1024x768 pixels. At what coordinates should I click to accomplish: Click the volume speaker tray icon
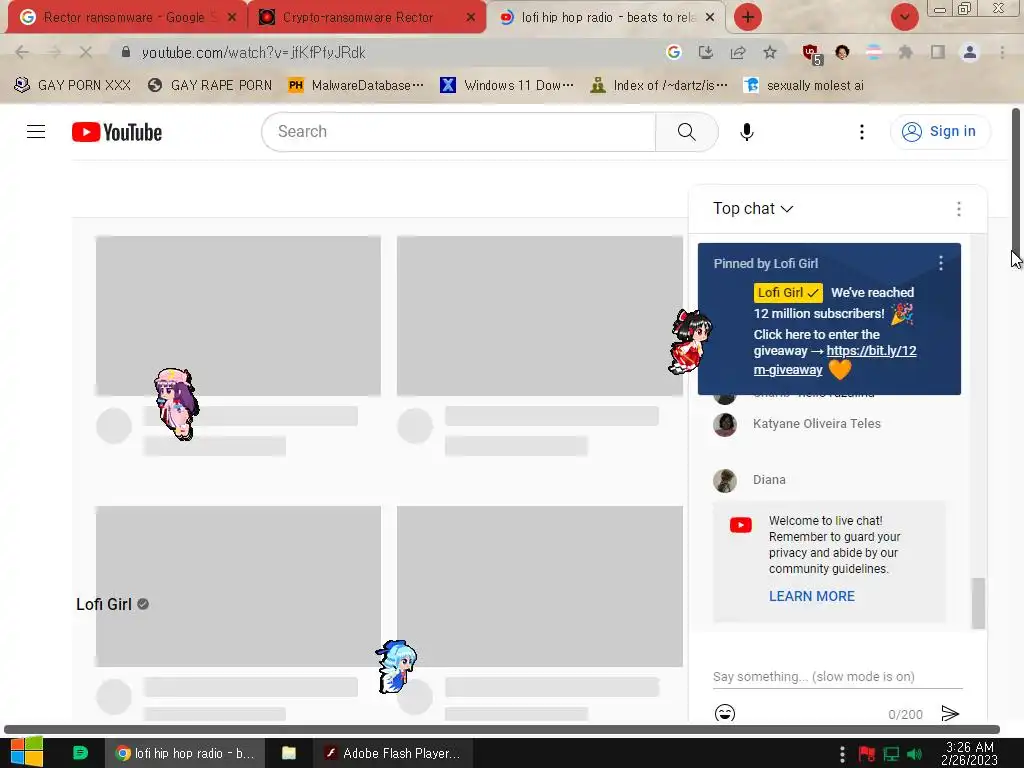click(914, 755)
